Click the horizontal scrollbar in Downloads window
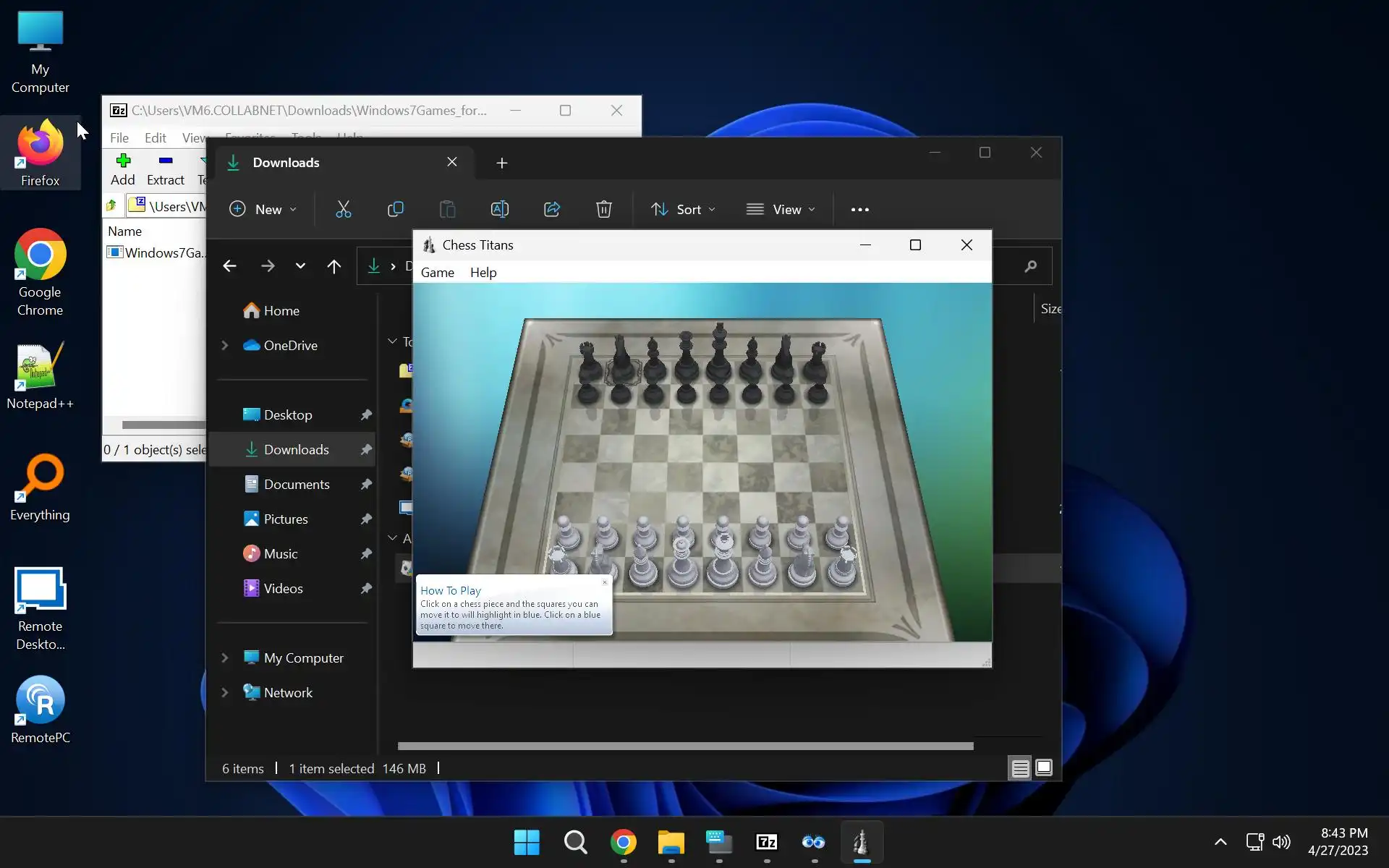This screenshot has width=1389, height=868. pyautogui.click(x=684, y=746)
